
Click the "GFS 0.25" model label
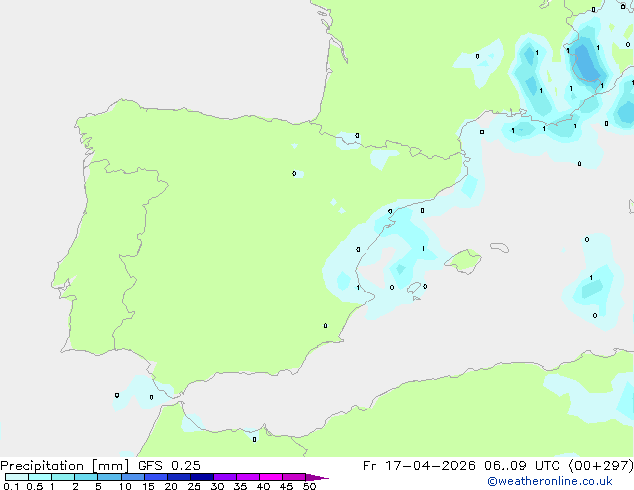click(x=169, y=466)
